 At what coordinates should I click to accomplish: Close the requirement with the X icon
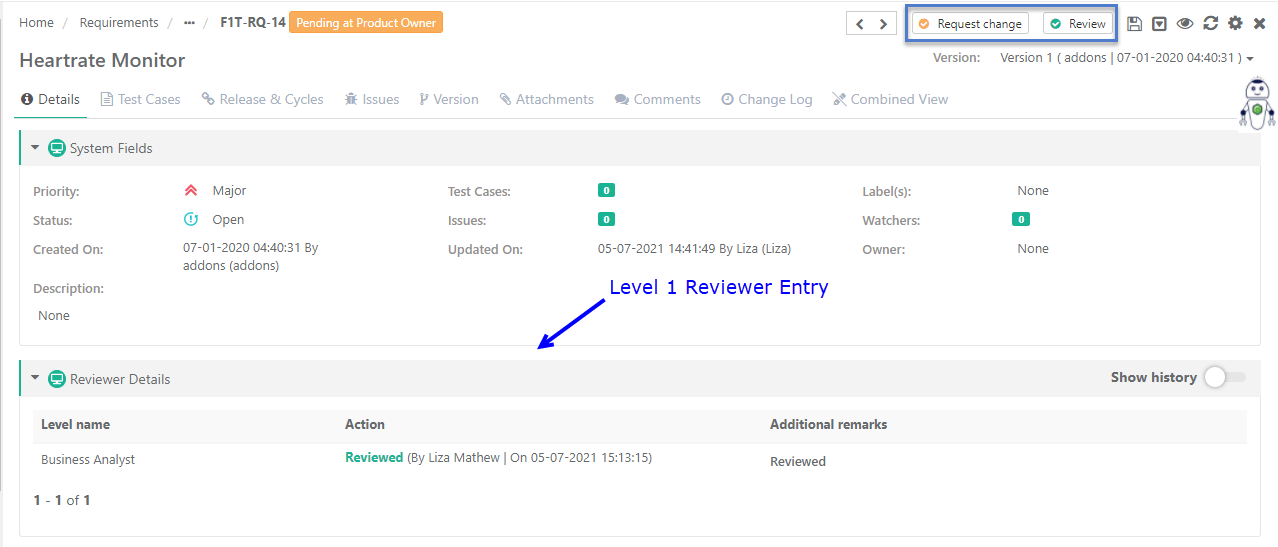1260,24
